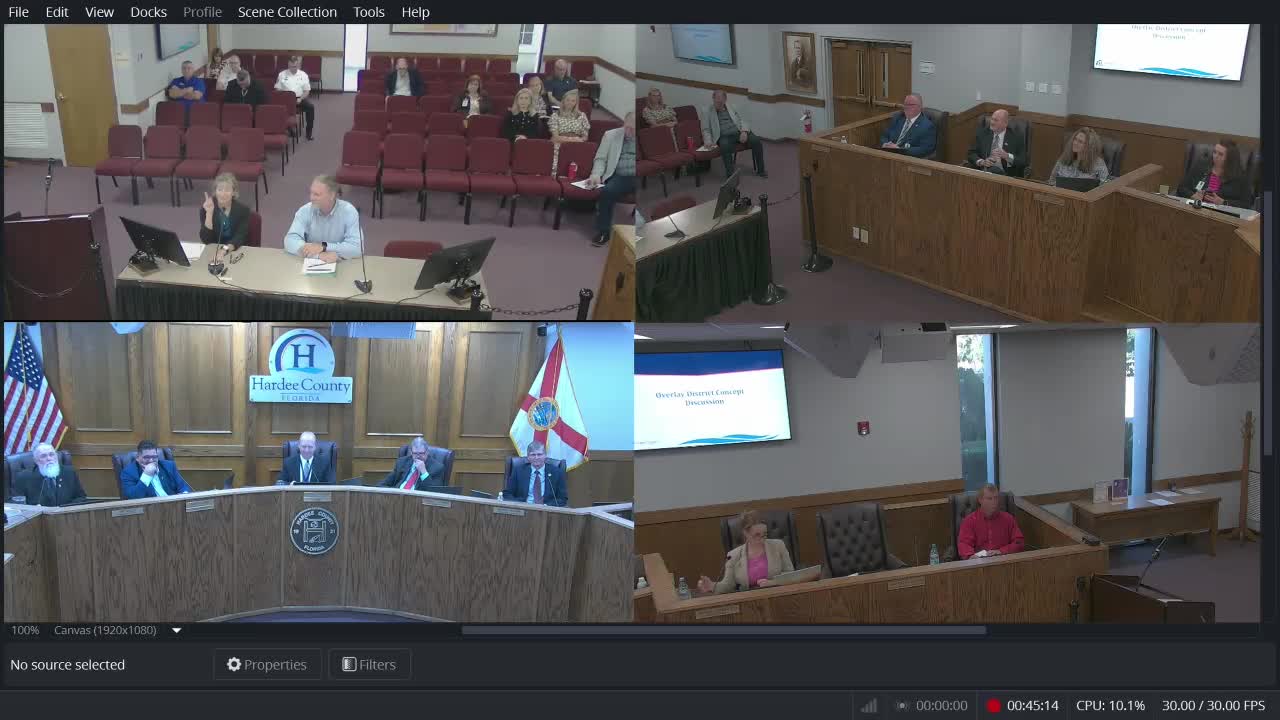Click the streaming status icon in status bar
1280x720 pixels.
coord(901,705)
